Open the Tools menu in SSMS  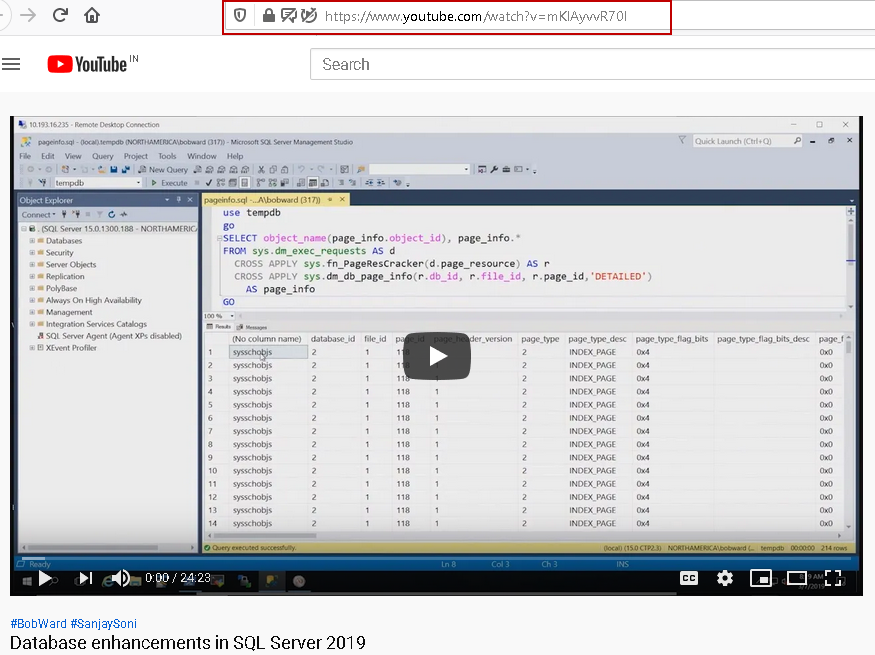[x=167, y=156]
